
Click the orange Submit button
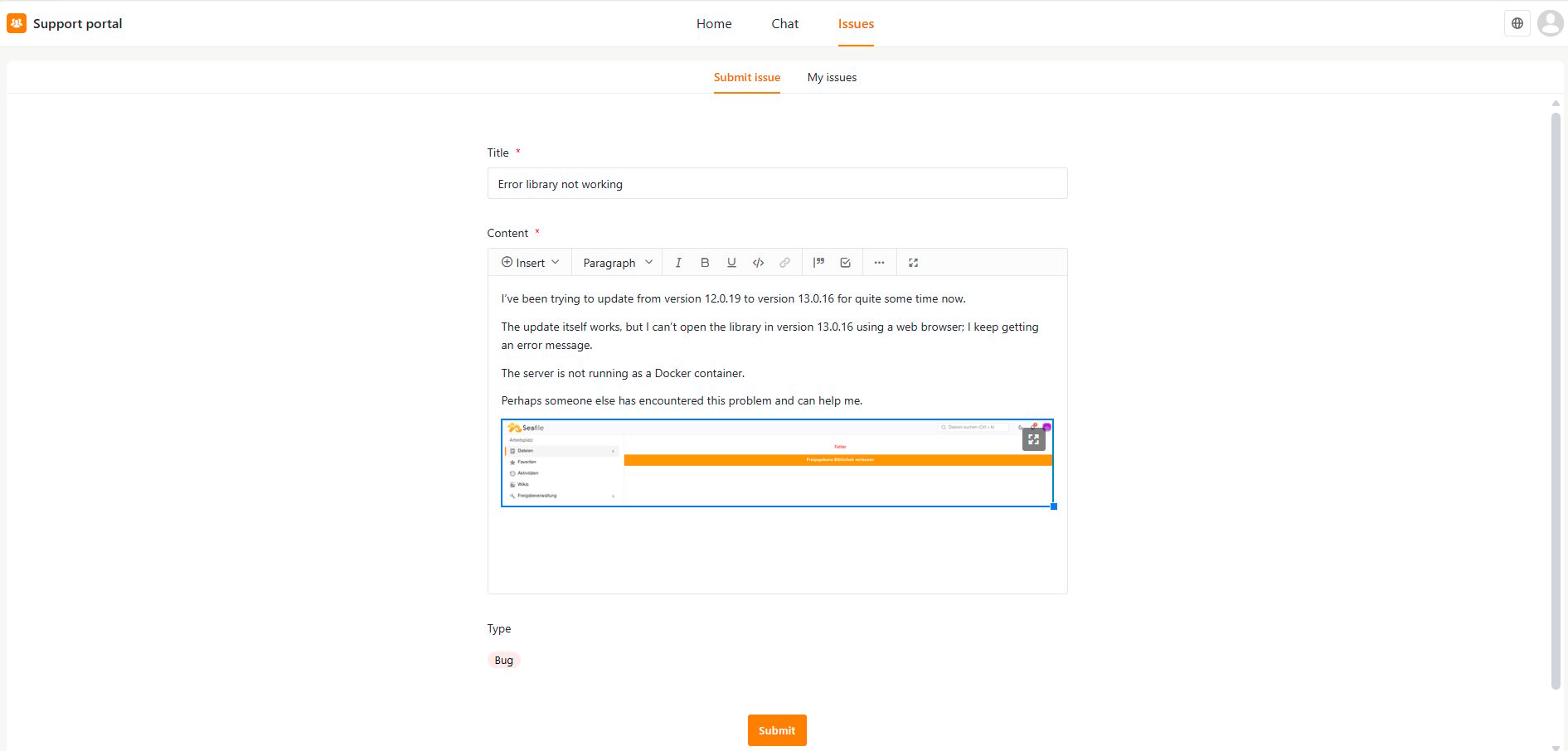(x=777, y=730)
